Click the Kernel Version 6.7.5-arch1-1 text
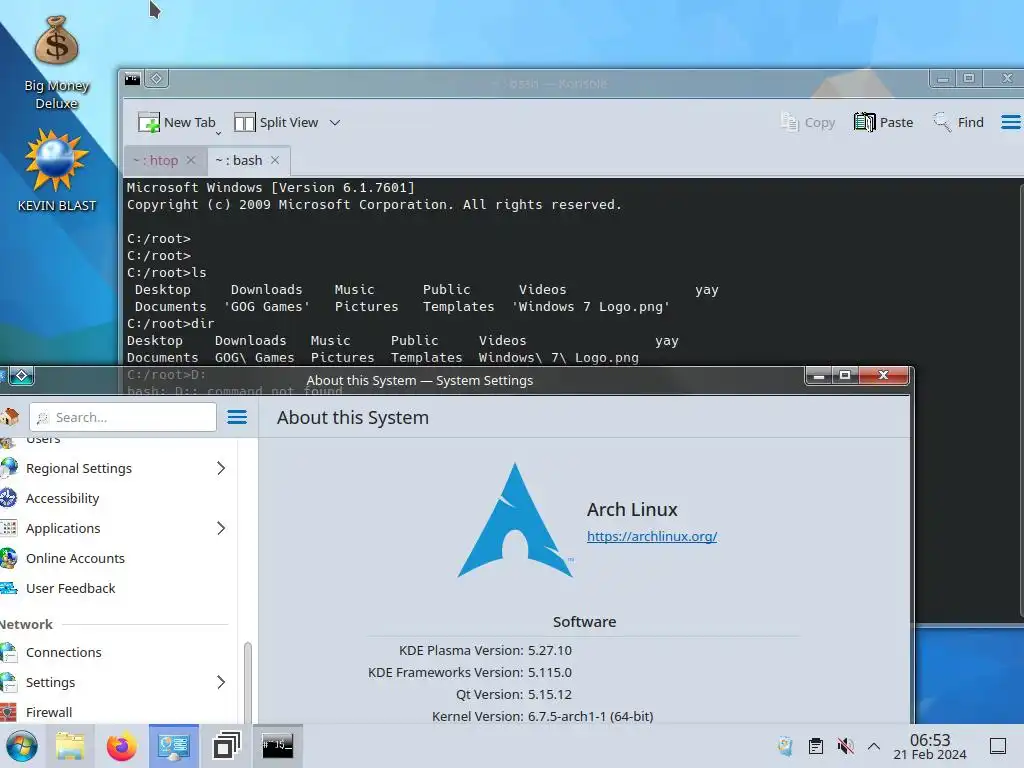Screen dimensions: 1024x768 point(543,716)
